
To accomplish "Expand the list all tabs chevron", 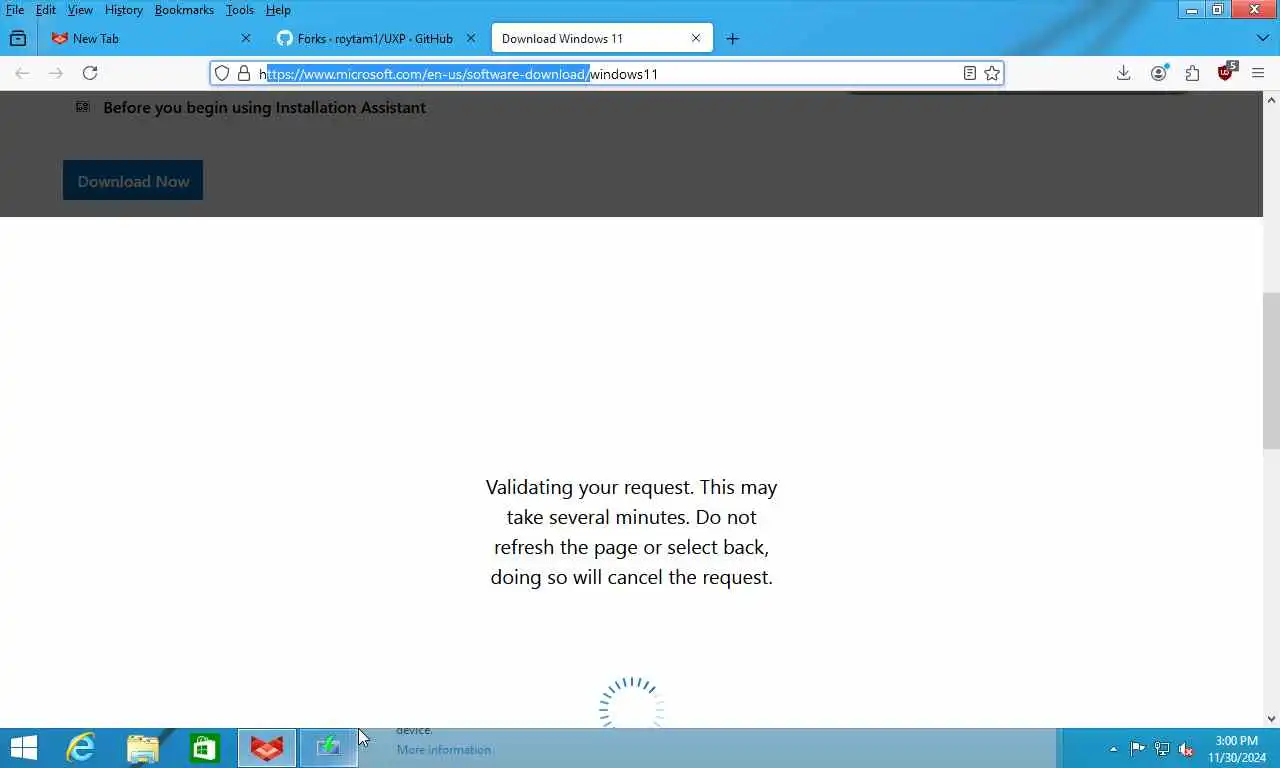I will tap(1262, 38).
